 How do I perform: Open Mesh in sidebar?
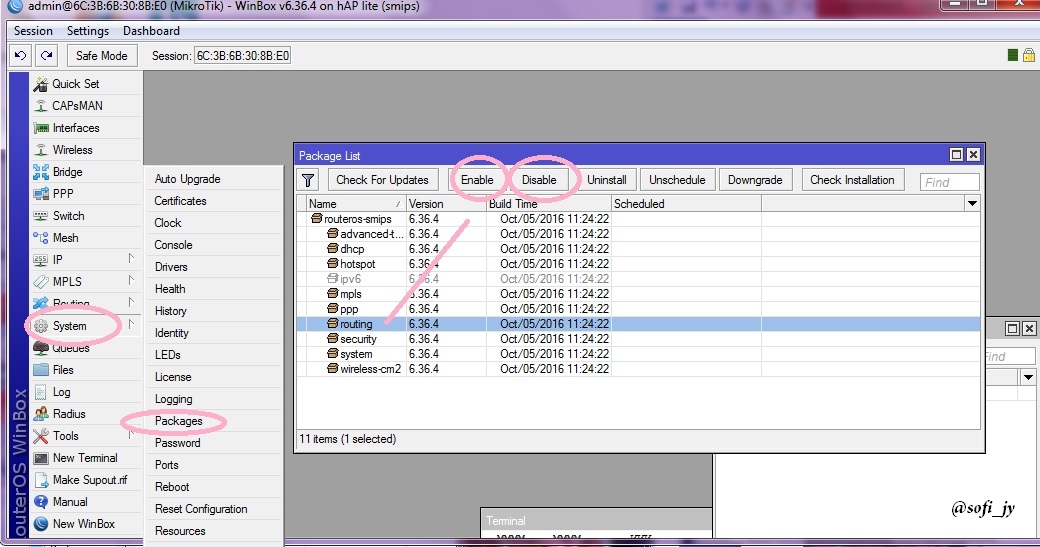(86, 237)
